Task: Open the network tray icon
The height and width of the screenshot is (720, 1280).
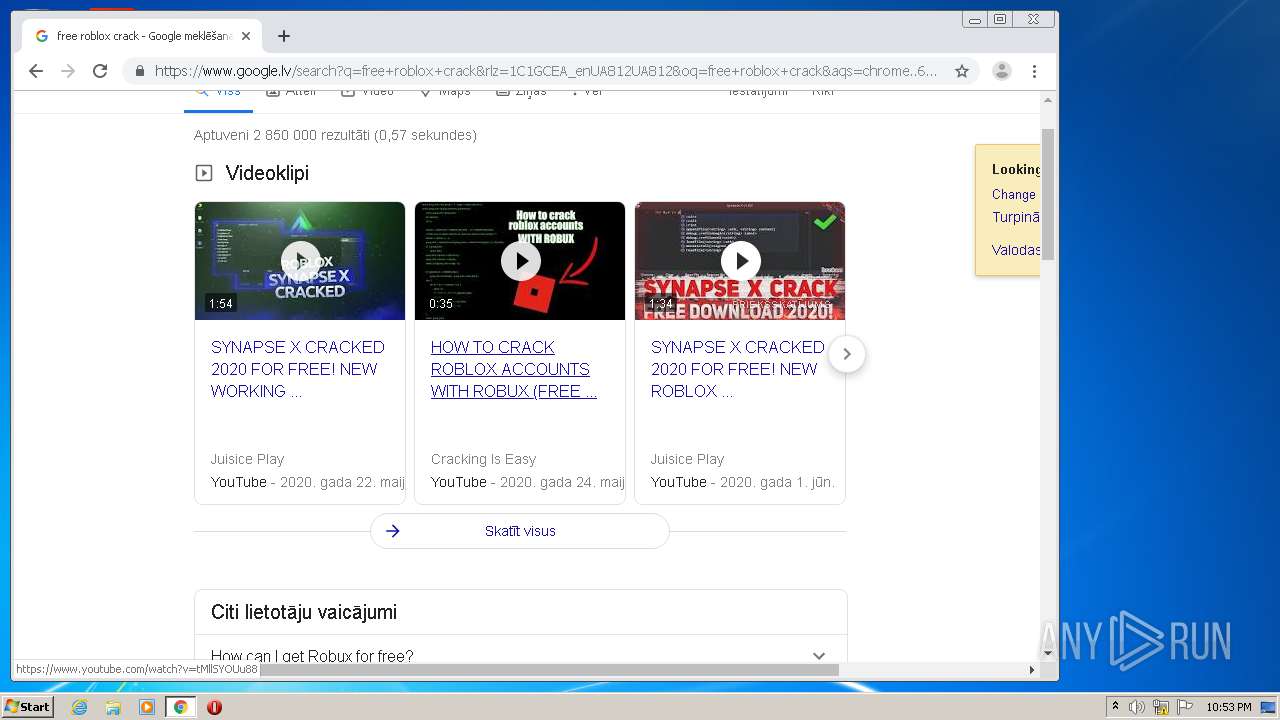Action: pos(1161,707)
